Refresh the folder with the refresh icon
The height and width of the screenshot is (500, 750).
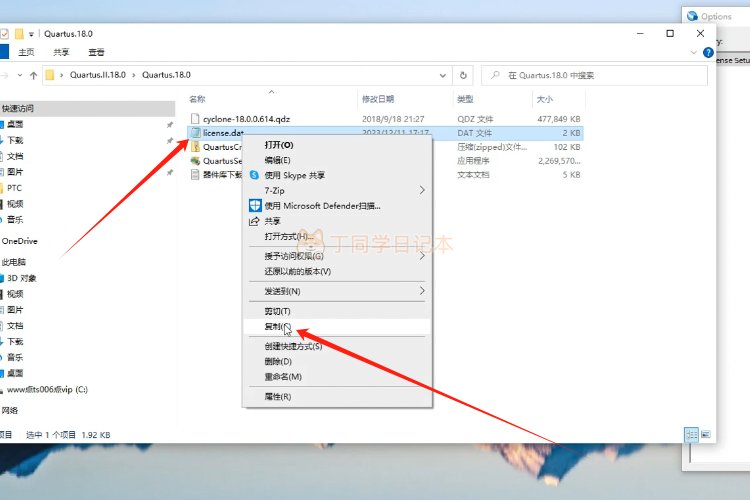coord(463,75)
